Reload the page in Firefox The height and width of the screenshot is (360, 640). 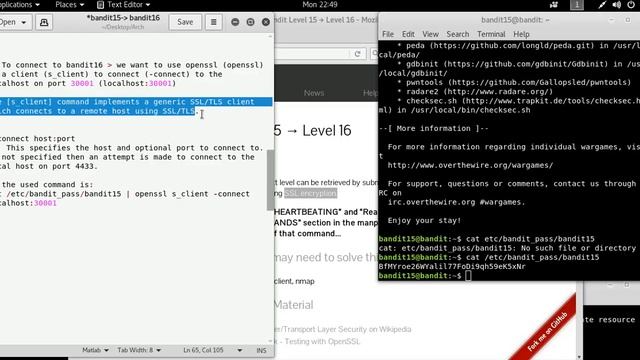[358, 54]
